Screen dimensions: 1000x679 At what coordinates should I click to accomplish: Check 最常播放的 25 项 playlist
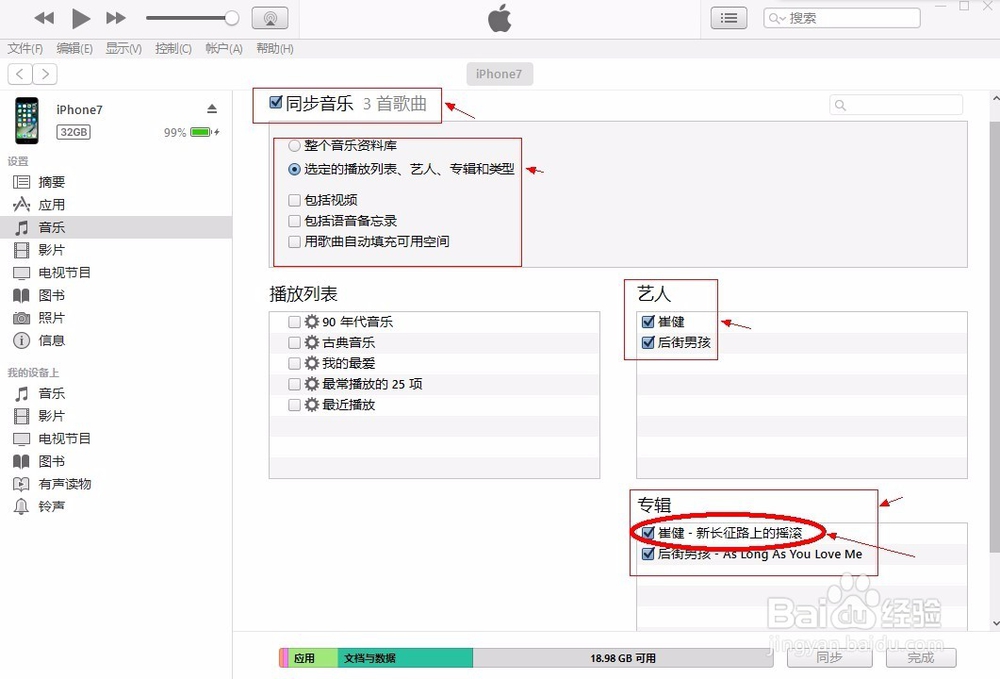pyautogui.click(x=294, y=384)
